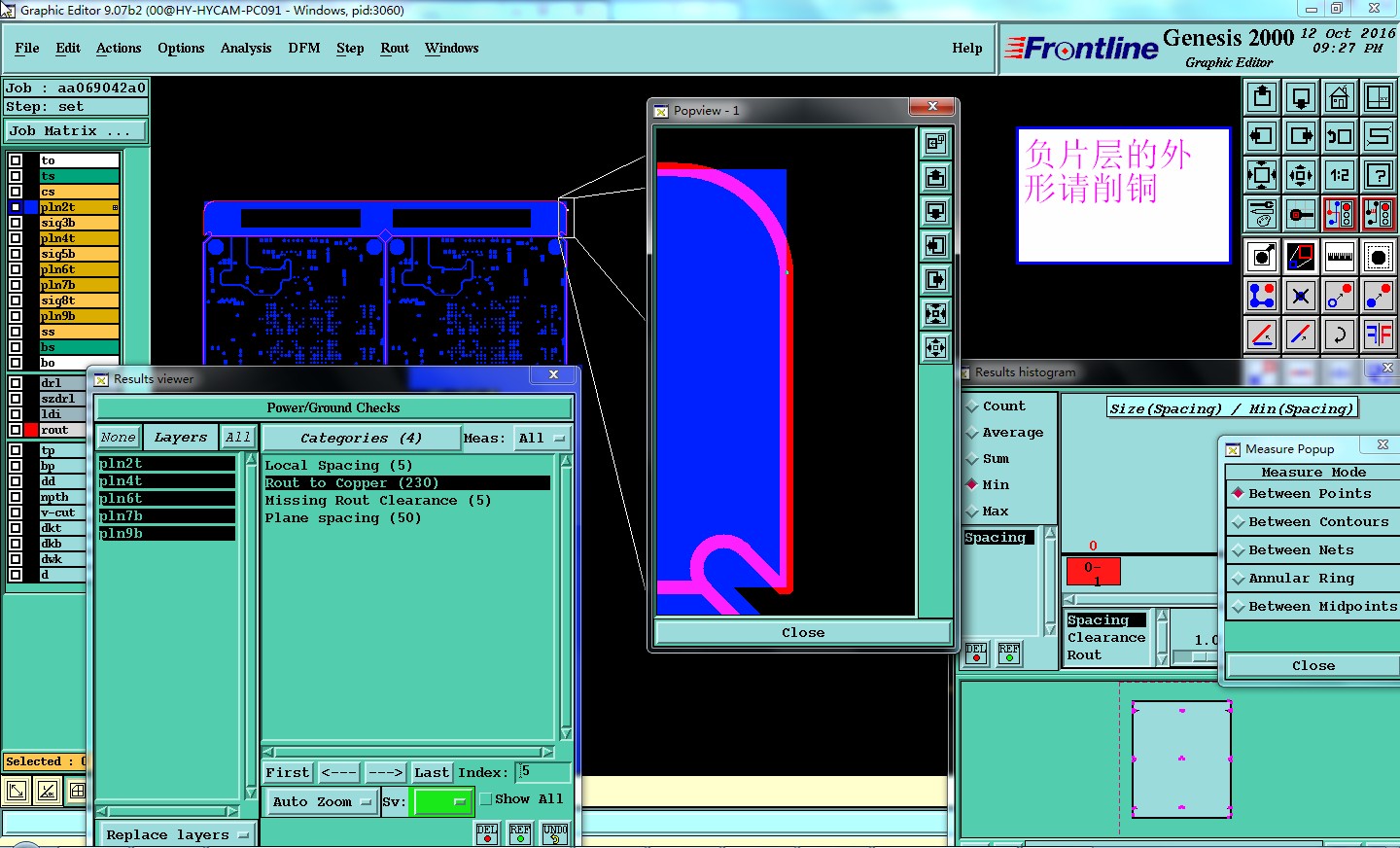1400x848 pixels.
Task: Open the Rout menu
Action: tap(395, 48)
